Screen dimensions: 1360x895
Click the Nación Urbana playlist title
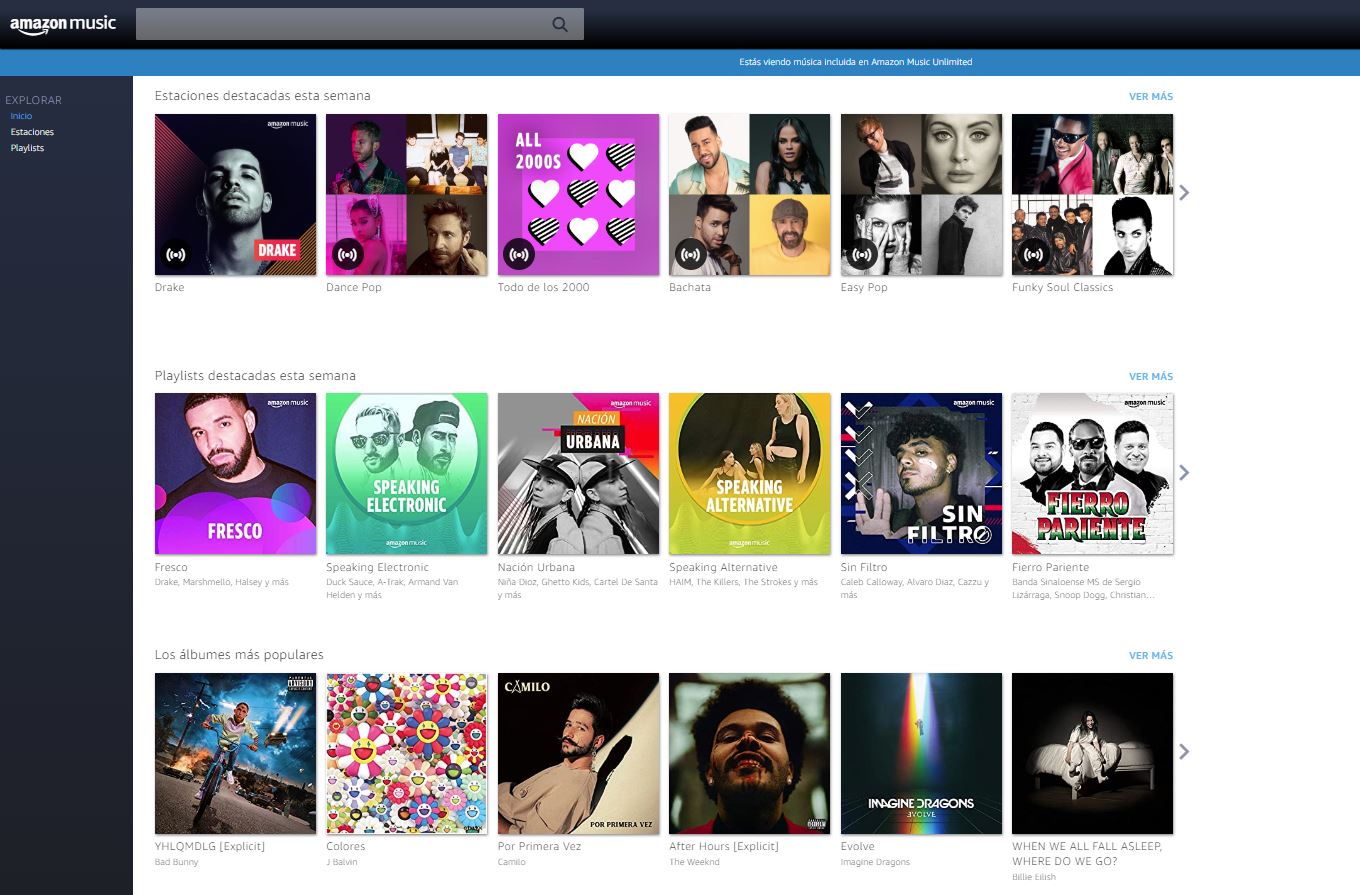point(536,567)
